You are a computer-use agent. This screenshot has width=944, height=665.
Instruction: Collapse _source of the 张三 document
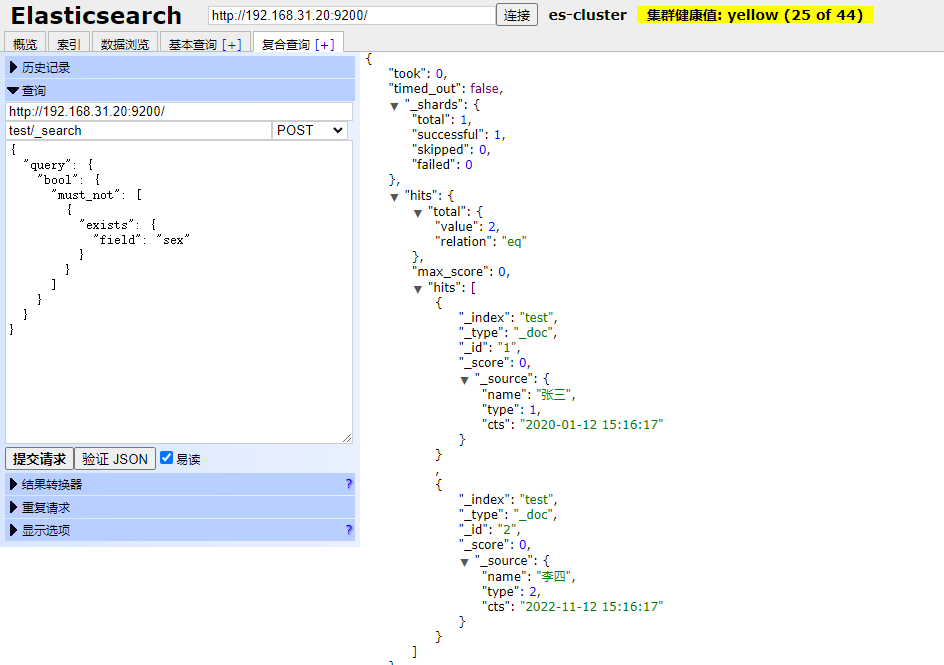(465, 380)
